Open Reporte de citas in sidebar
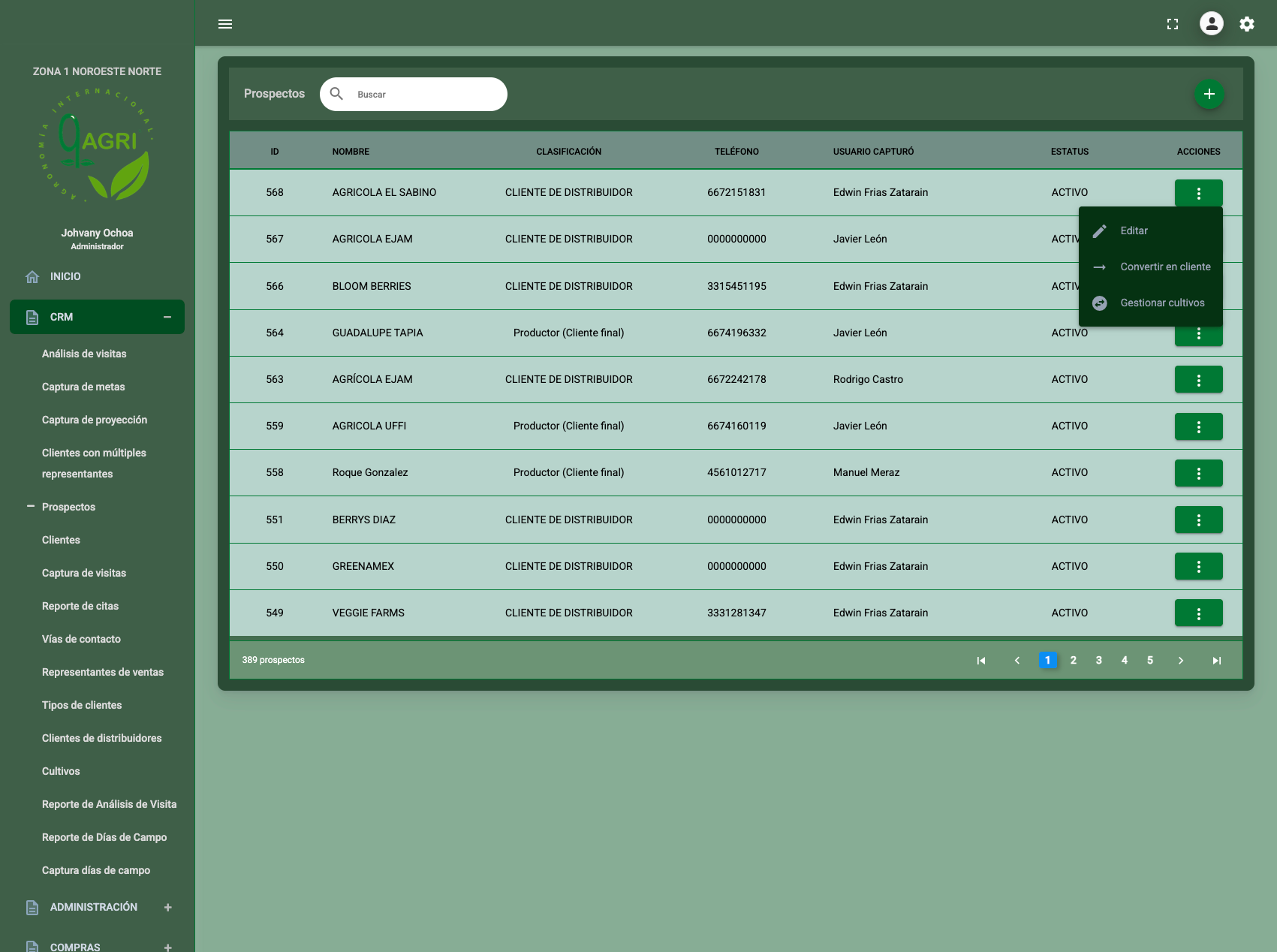Image resolution: width=1277 pixels, height=952 pixels. (x=80, y=606)
